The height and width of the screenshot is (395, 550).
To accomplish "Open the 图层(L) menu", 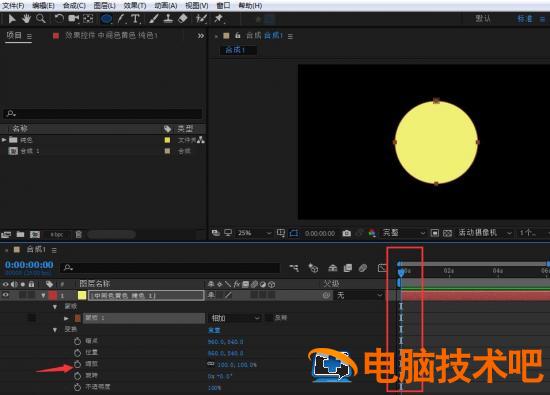I will point(105,6).
